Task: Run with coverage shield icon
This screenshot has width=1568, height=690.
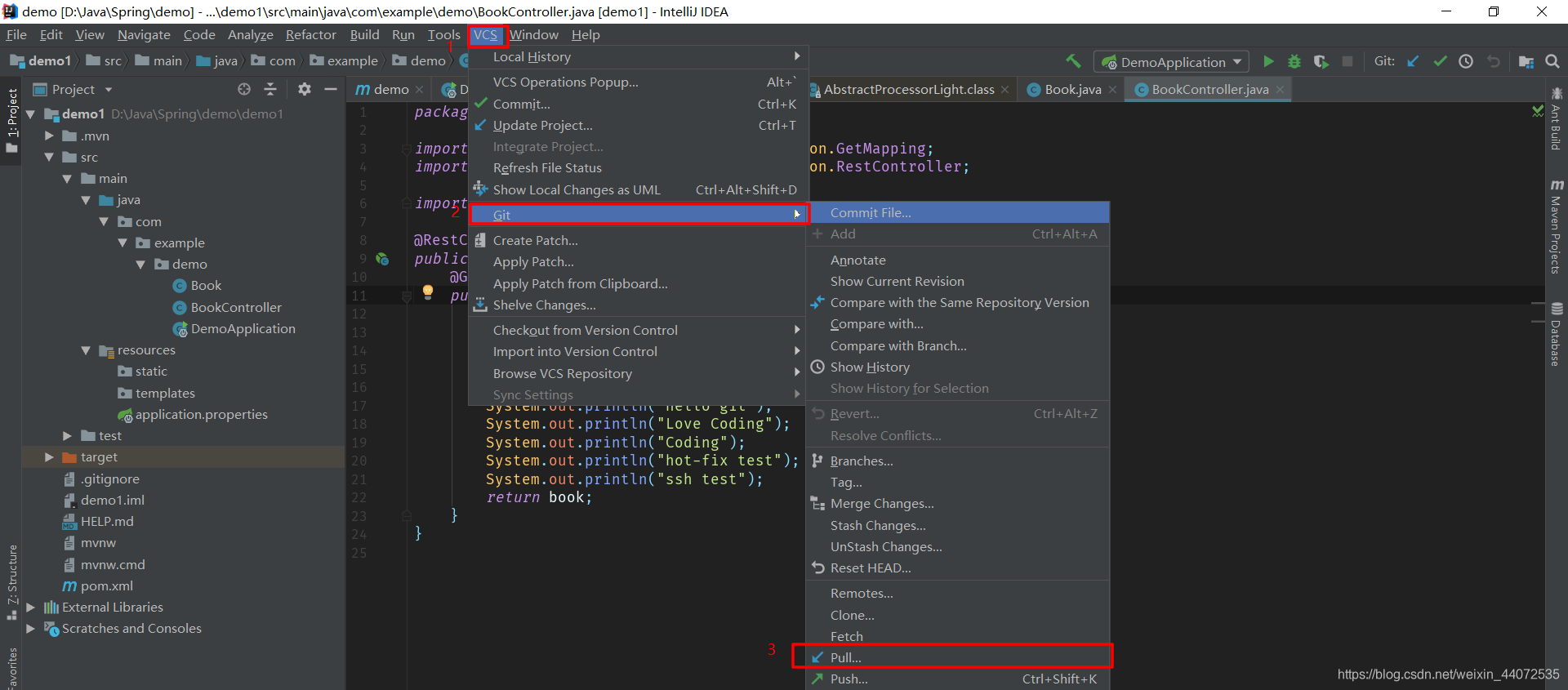Action: pyautogui.click(x=1321, y=61)
